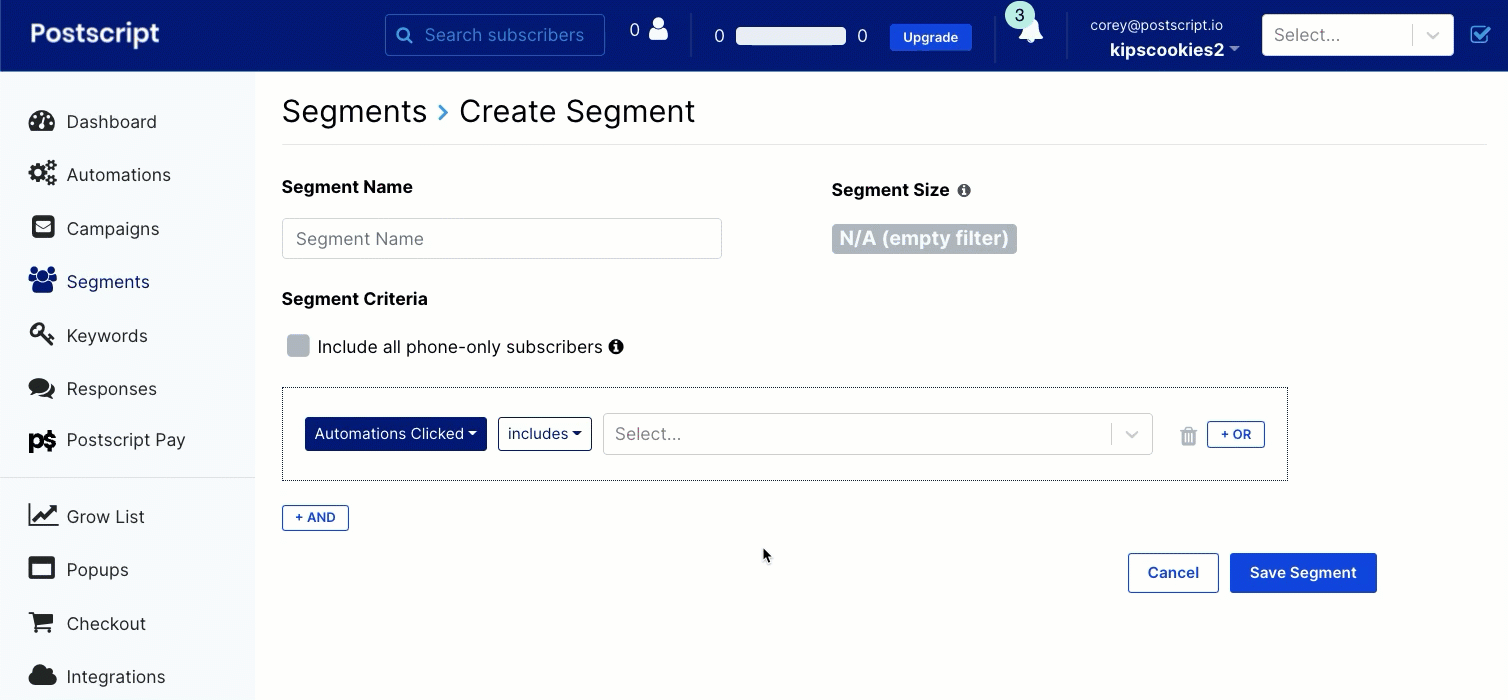Click the Keywords key icon
Viewport: 1508px width, 700px height.
[42, 334]
